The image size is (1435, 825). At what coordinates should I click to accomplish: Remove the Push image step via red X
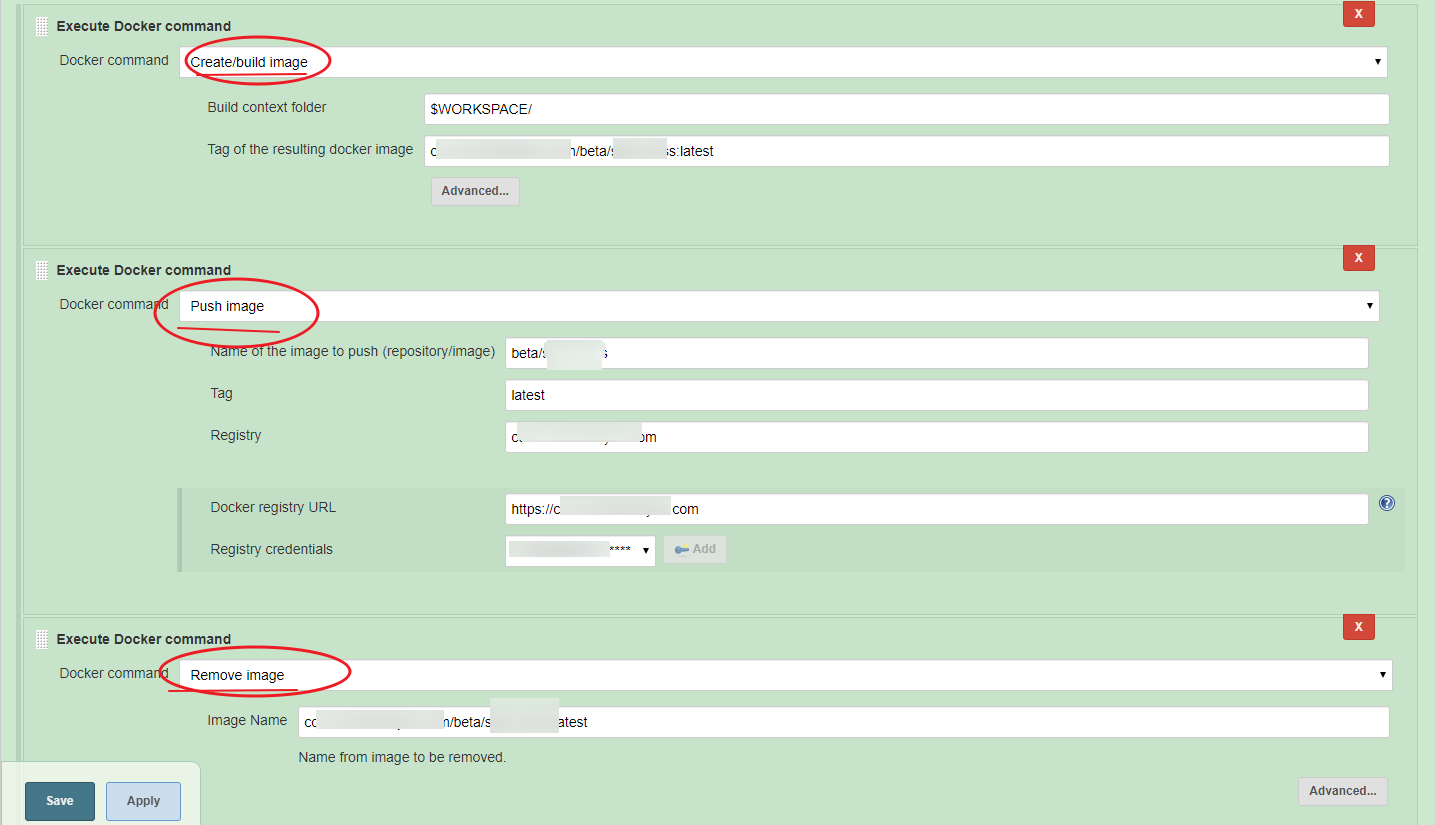(1358, 258)
